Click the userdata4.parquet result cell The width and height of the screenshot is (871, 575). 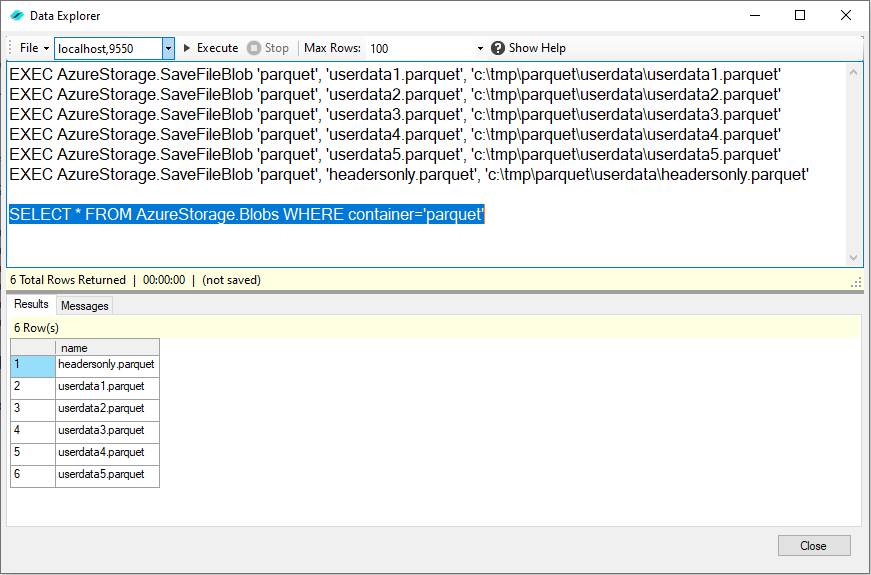pyautogui.click(x=107, y=454)
